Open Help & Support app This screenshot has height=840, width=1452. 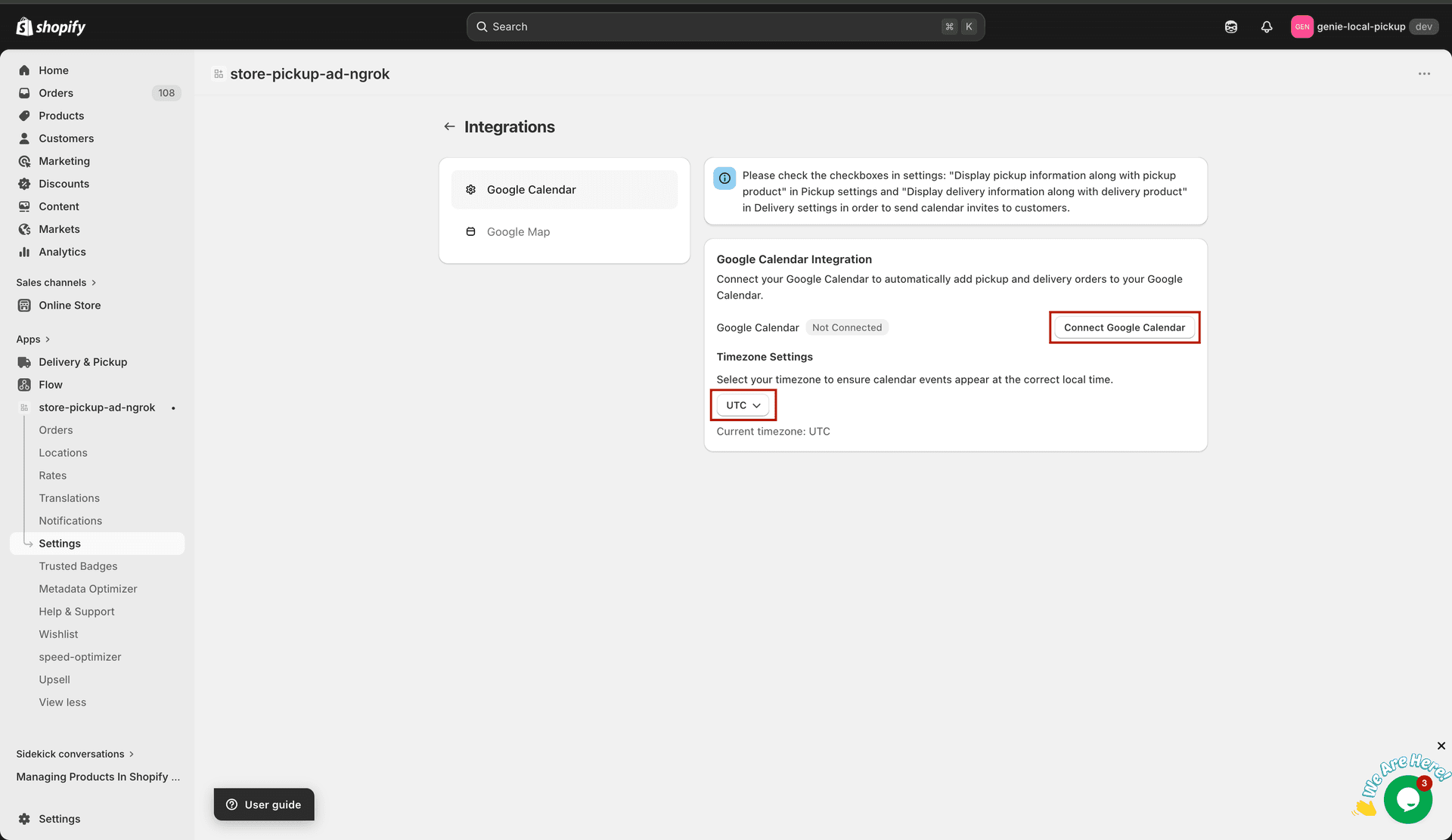point(77,612)
